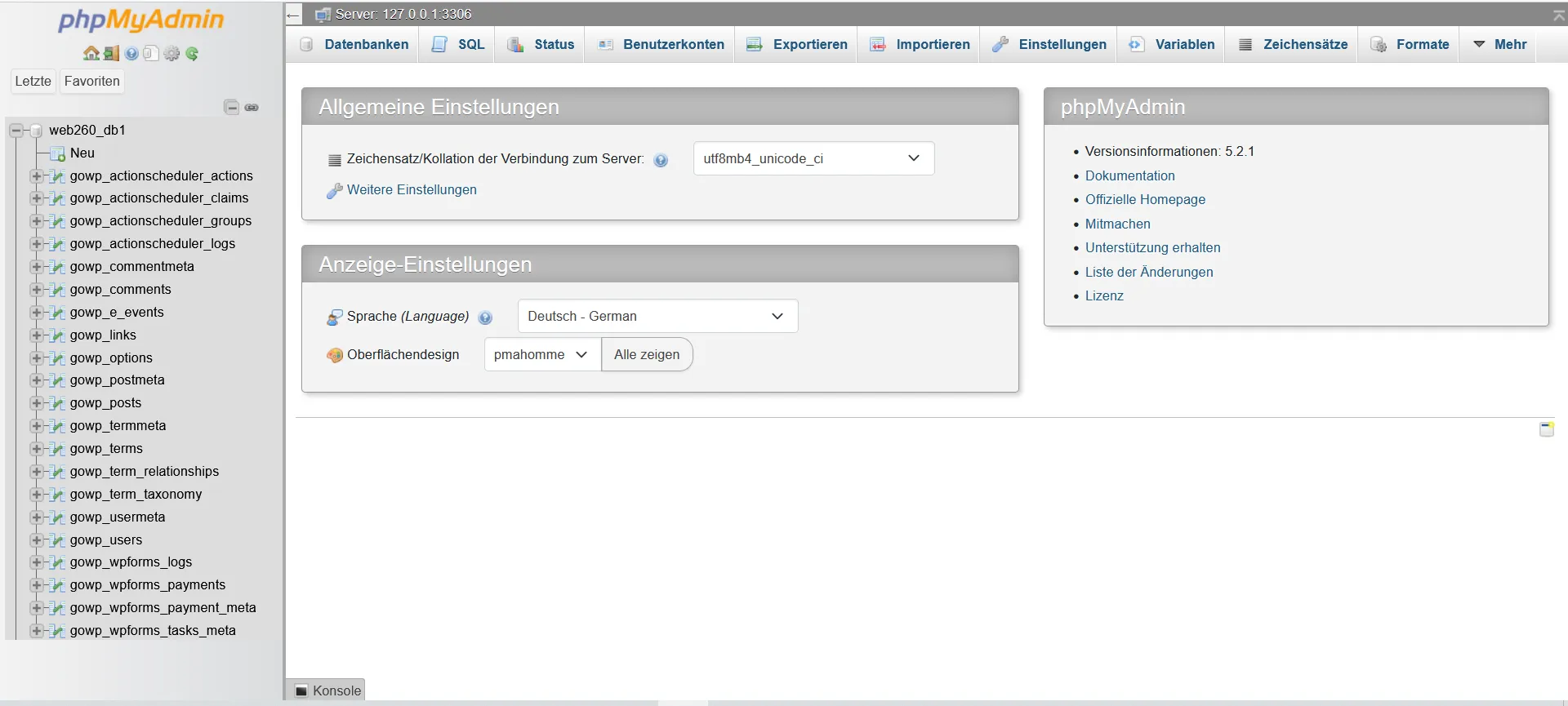Go to the Home icon in navigation panel

pyautogui.click(x=91, y=54)
